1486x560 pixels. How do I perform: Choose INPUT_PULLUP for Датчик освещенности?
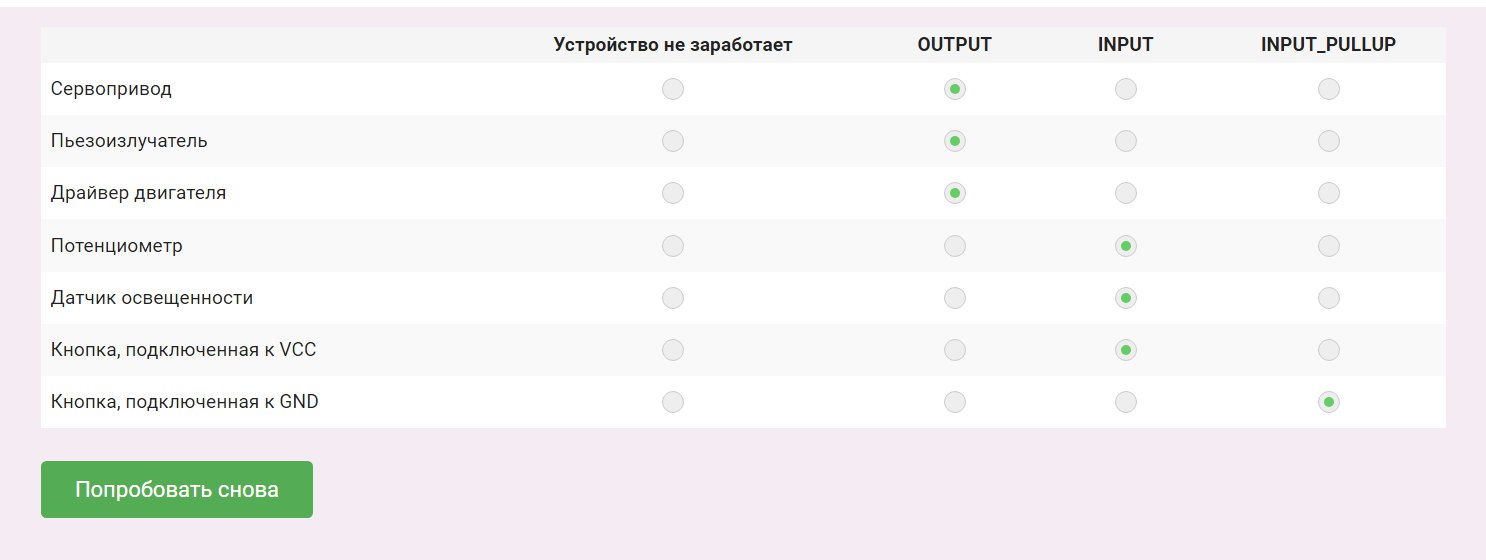(1329, 297)
